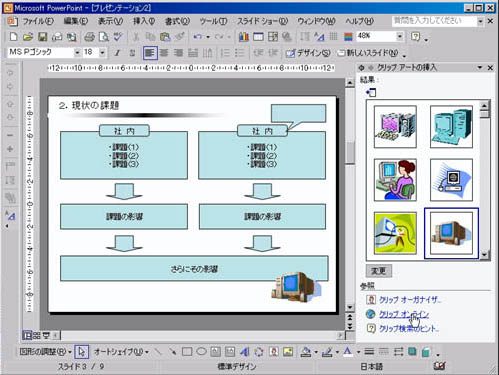Image resolution: width=499 pixels, height=375 pixels.
Task: Open the スライドショー menu
Action: (262, 21)
